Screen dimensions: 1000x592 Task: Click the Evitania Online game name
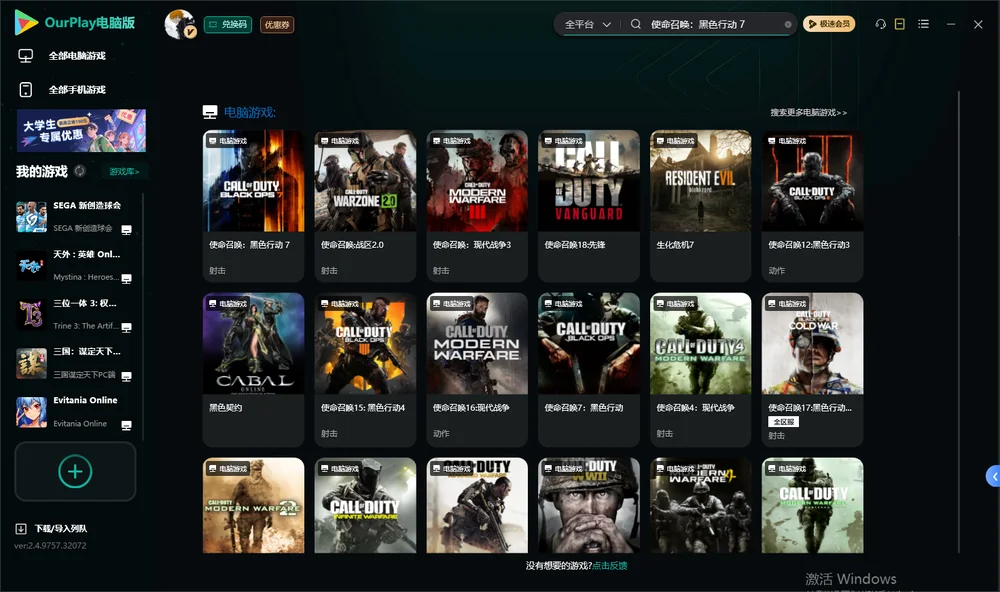85,401
